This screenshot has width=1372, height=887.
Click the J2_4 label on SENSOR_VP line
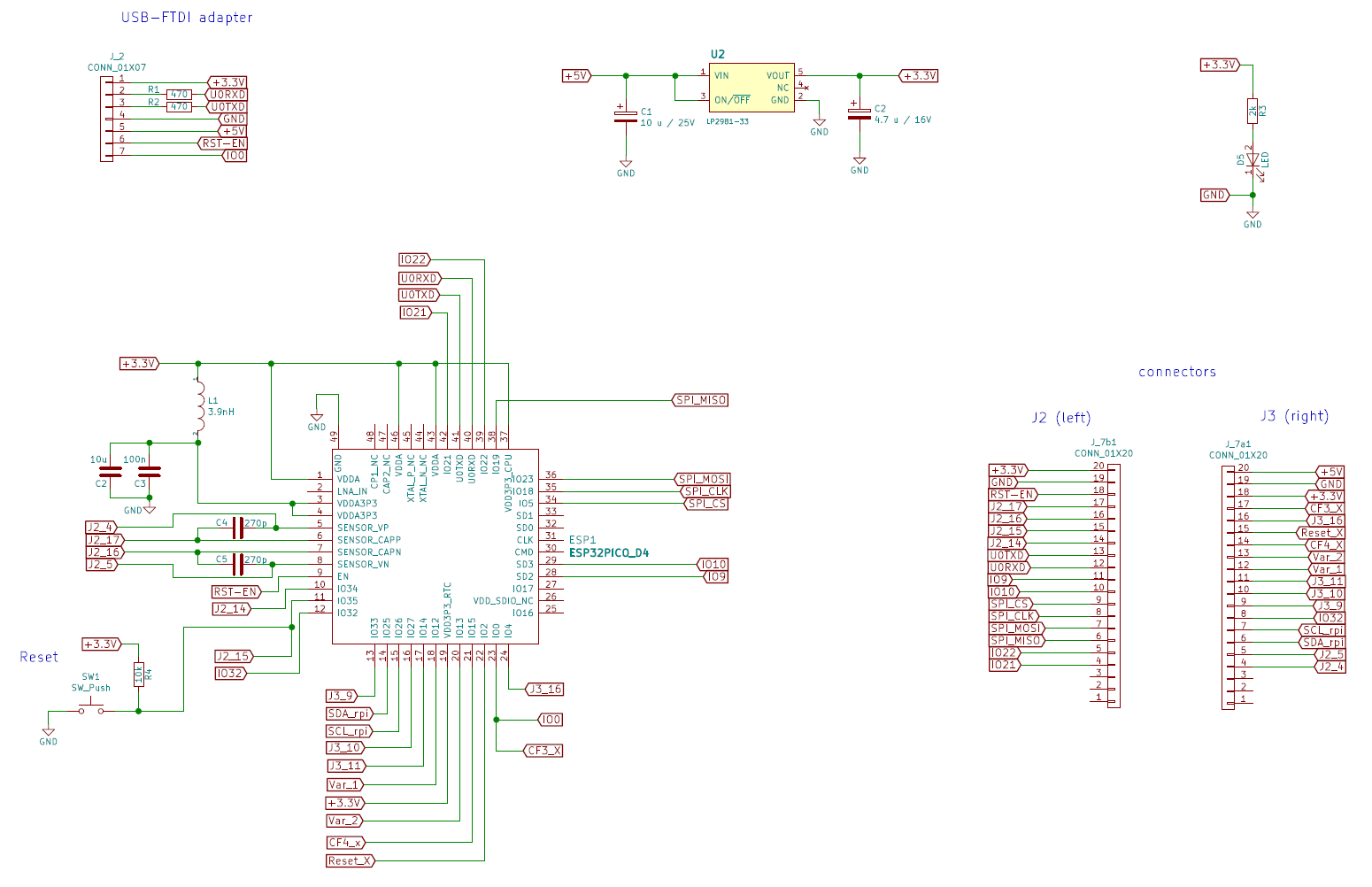click(x=102, y=528)
